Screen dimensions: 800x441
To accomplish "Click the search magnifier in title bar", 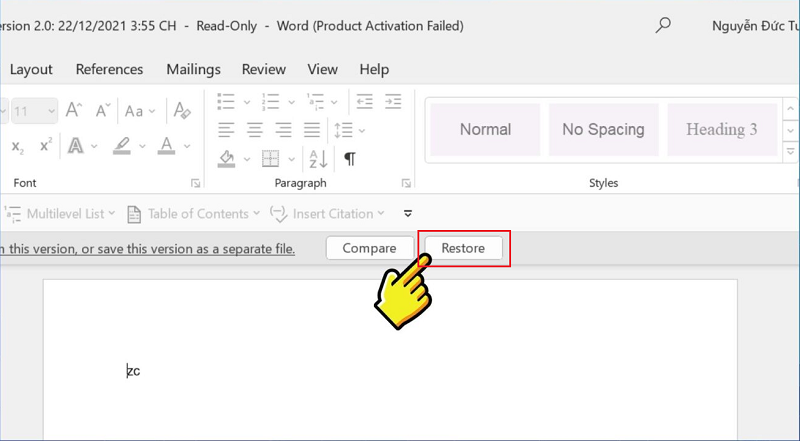I will point(662,27).
